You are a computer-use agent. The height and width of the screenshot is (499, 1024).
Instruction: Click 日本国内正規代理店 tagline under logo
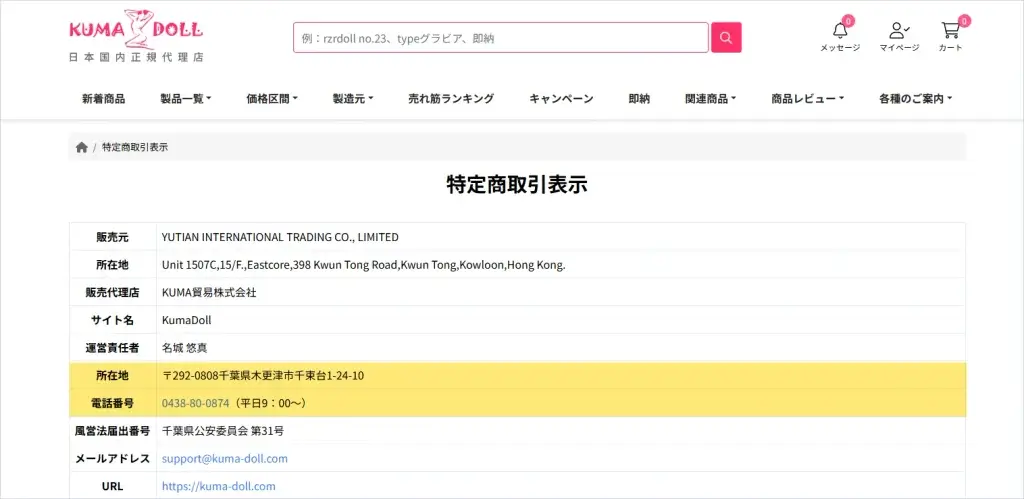(x=136, y=57)
